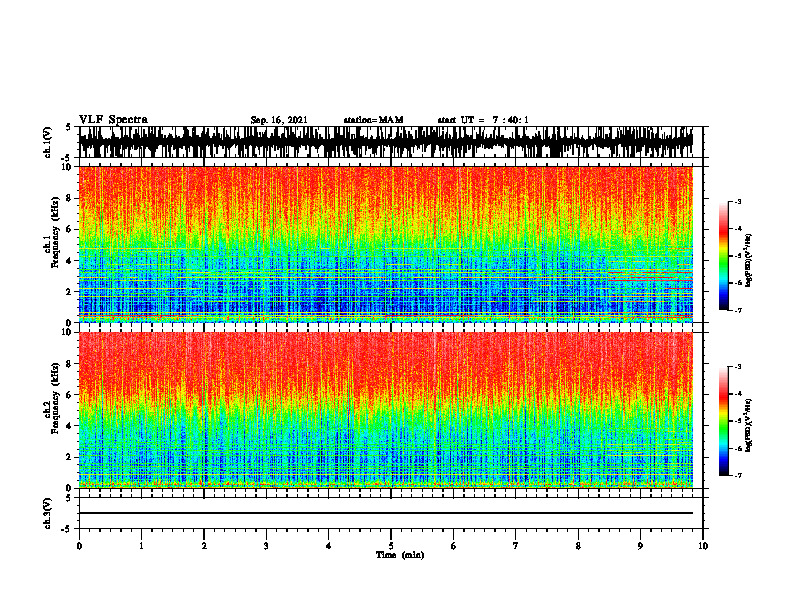
Task: Click the ch.1 color bar PSD unit label
Action: pos(749,261)
